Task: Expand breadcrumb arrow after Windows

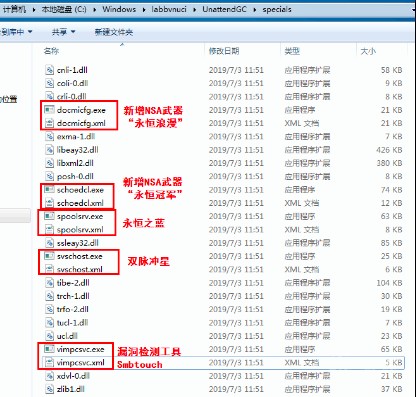Action: click(144, 9)
